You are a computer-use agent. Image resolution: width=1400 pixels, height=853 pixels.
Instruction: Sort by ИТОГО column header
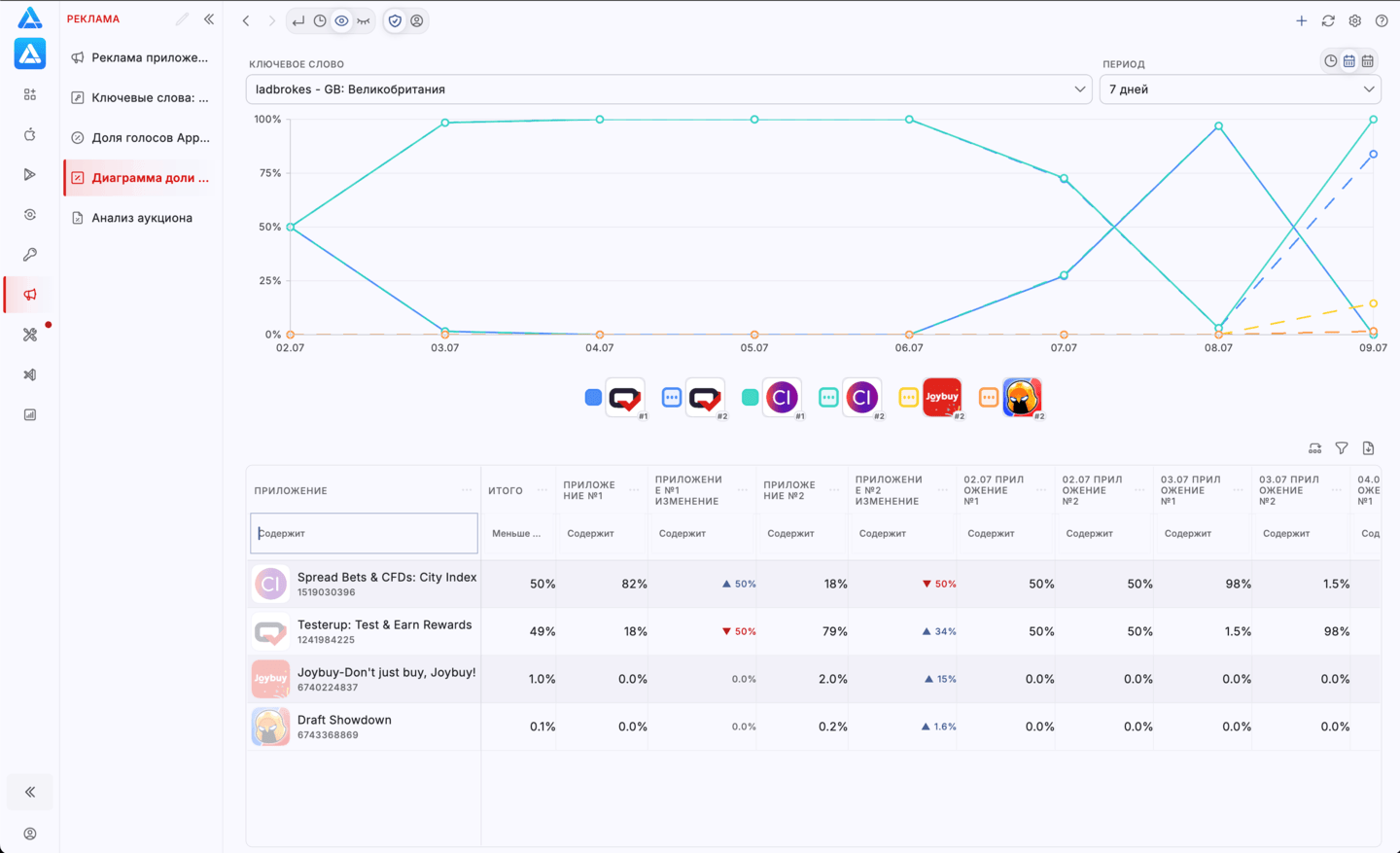click(x=506, y=490)
